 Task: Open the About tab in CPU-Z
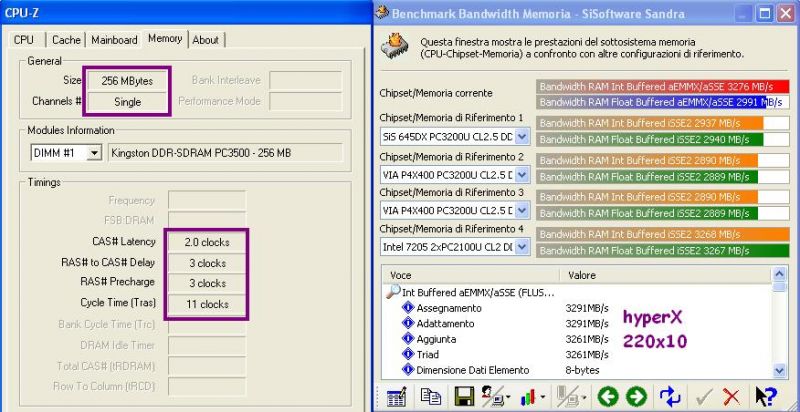tap(206, 40)
